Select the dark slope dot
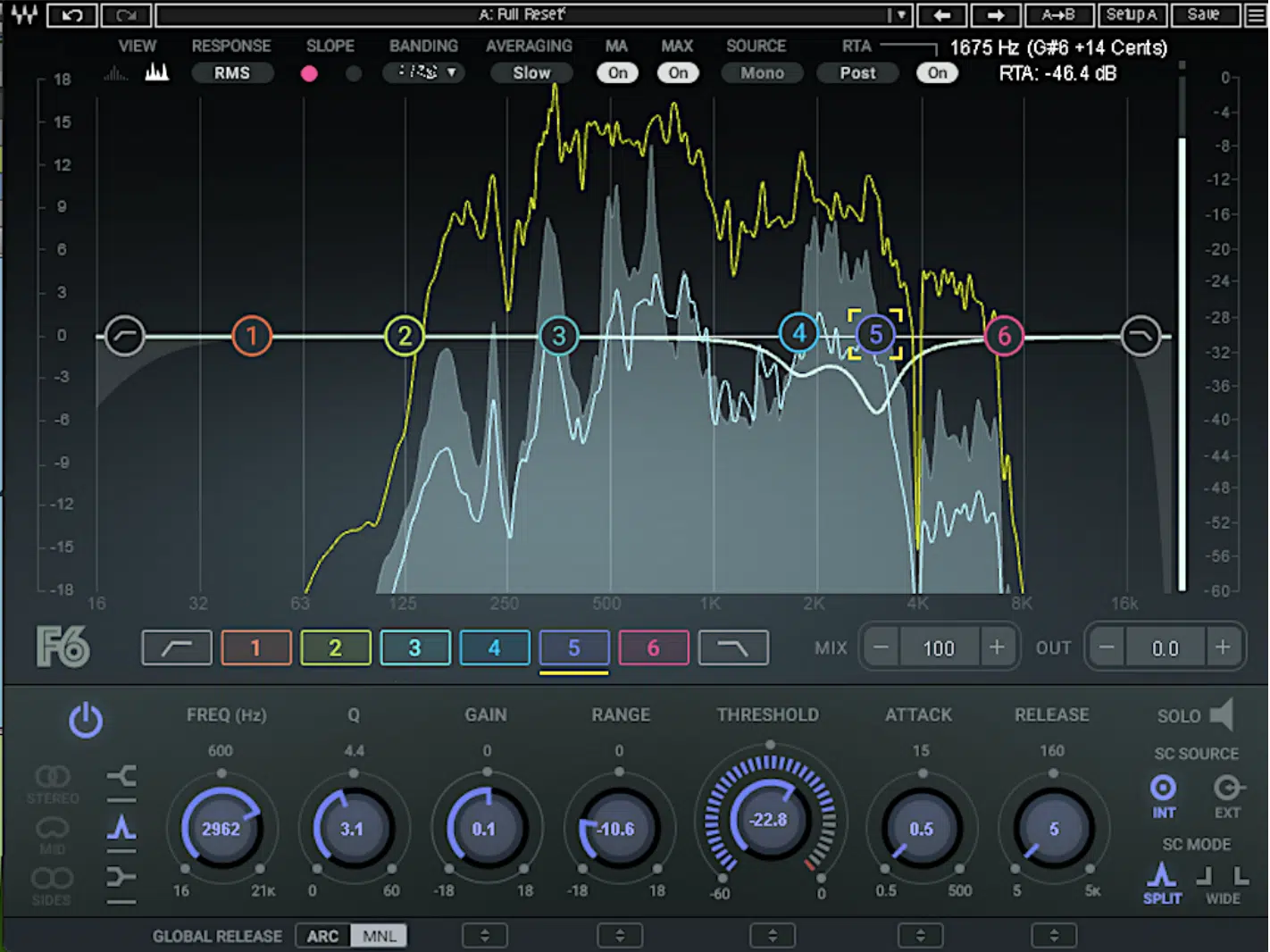This screenshot has height=952, width=1270. tap(354, 73)
